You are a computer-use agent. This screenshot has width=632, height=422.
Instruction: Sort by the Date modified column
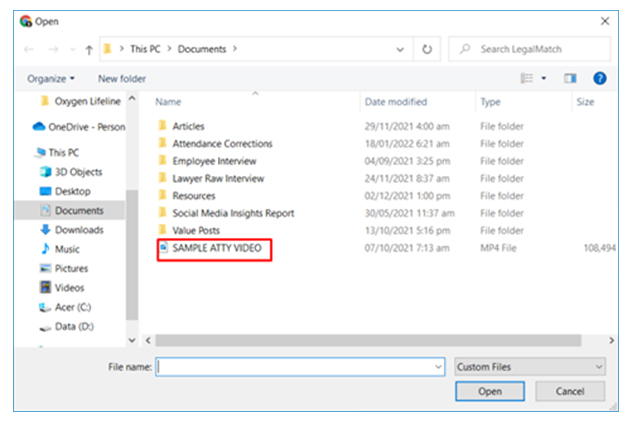[x=396, y=102]
